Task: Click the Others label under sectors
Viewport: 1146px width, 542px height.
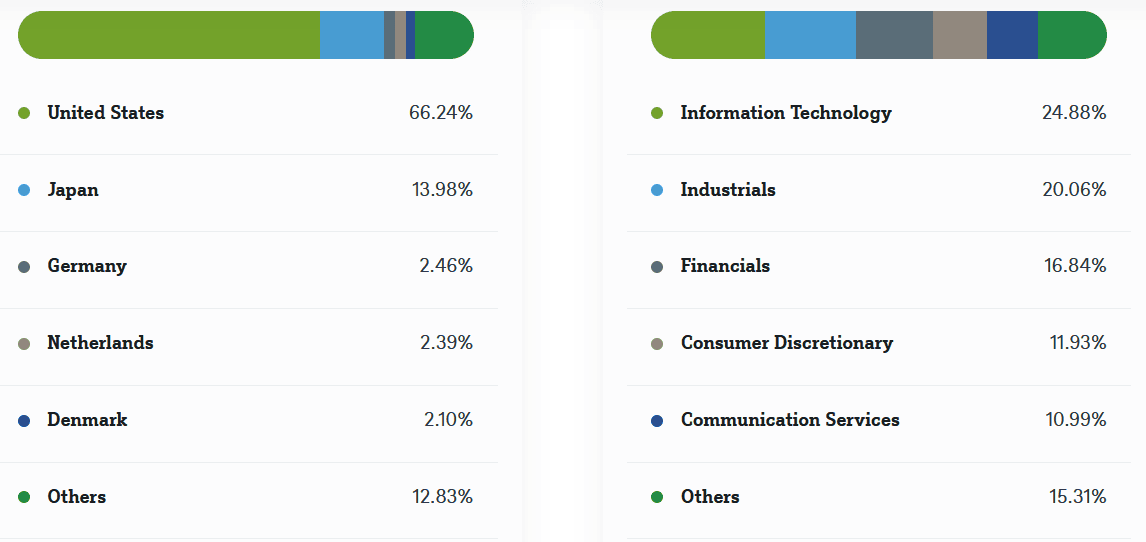Action: [x=710, y=497]
